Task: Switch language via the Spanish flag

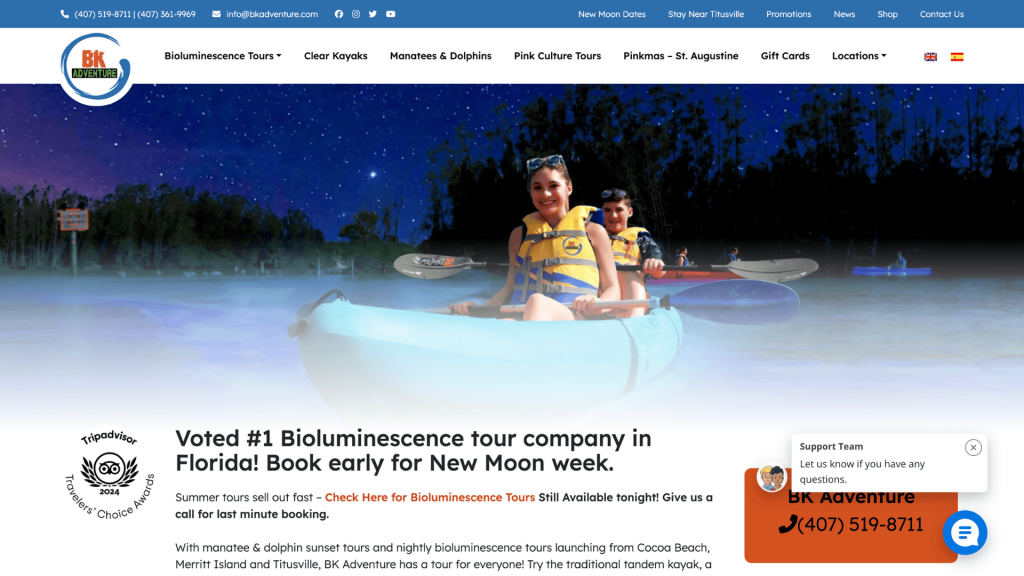Action: (x=957, y=57)
